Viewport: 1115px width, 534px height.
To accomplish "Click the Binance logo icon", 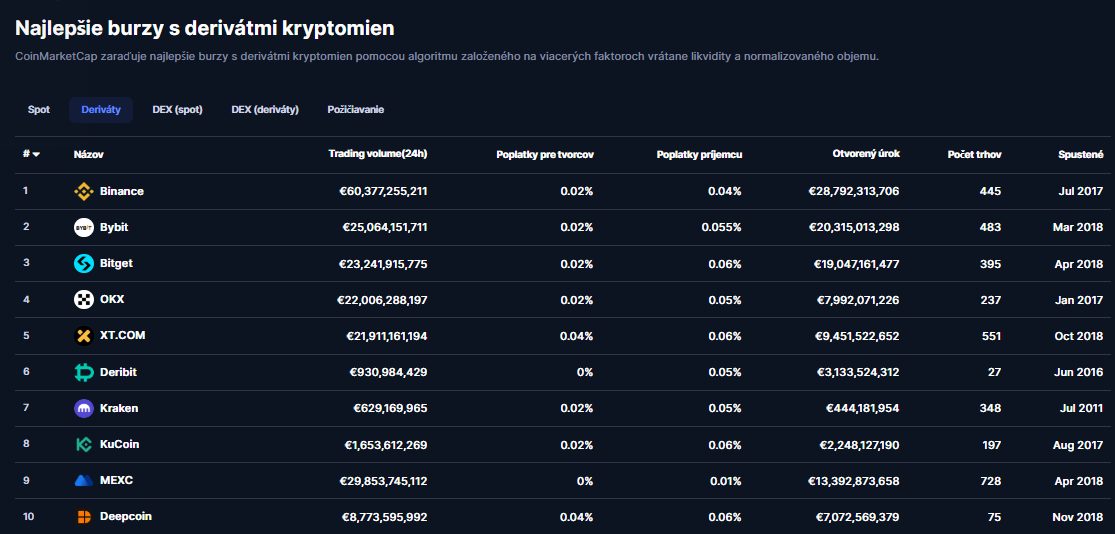I will pyautogui.click(x=84, y=191).
